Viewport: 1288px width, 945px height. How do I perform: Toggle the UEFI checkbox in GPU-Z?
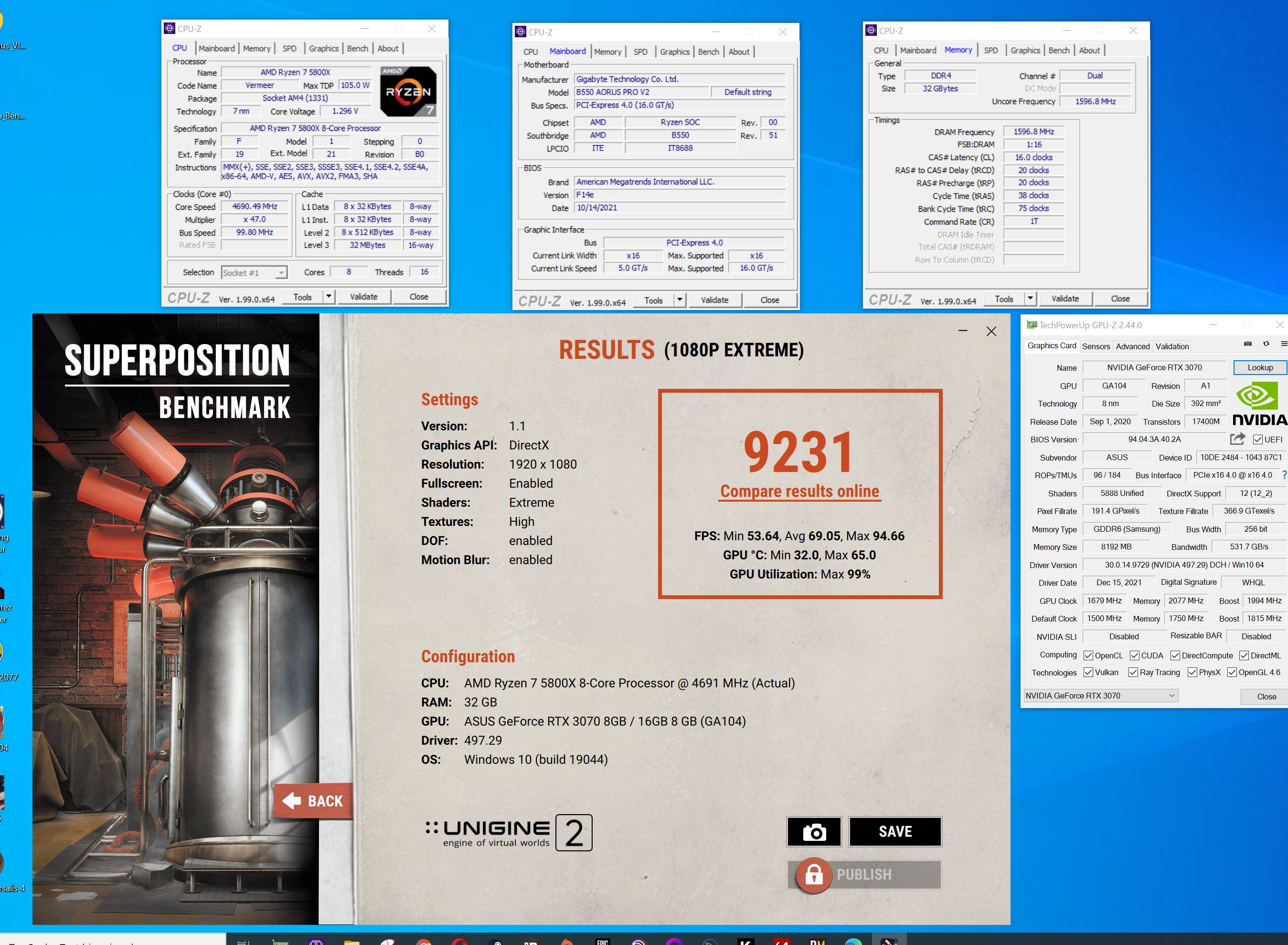click(x=1258, y=440)
